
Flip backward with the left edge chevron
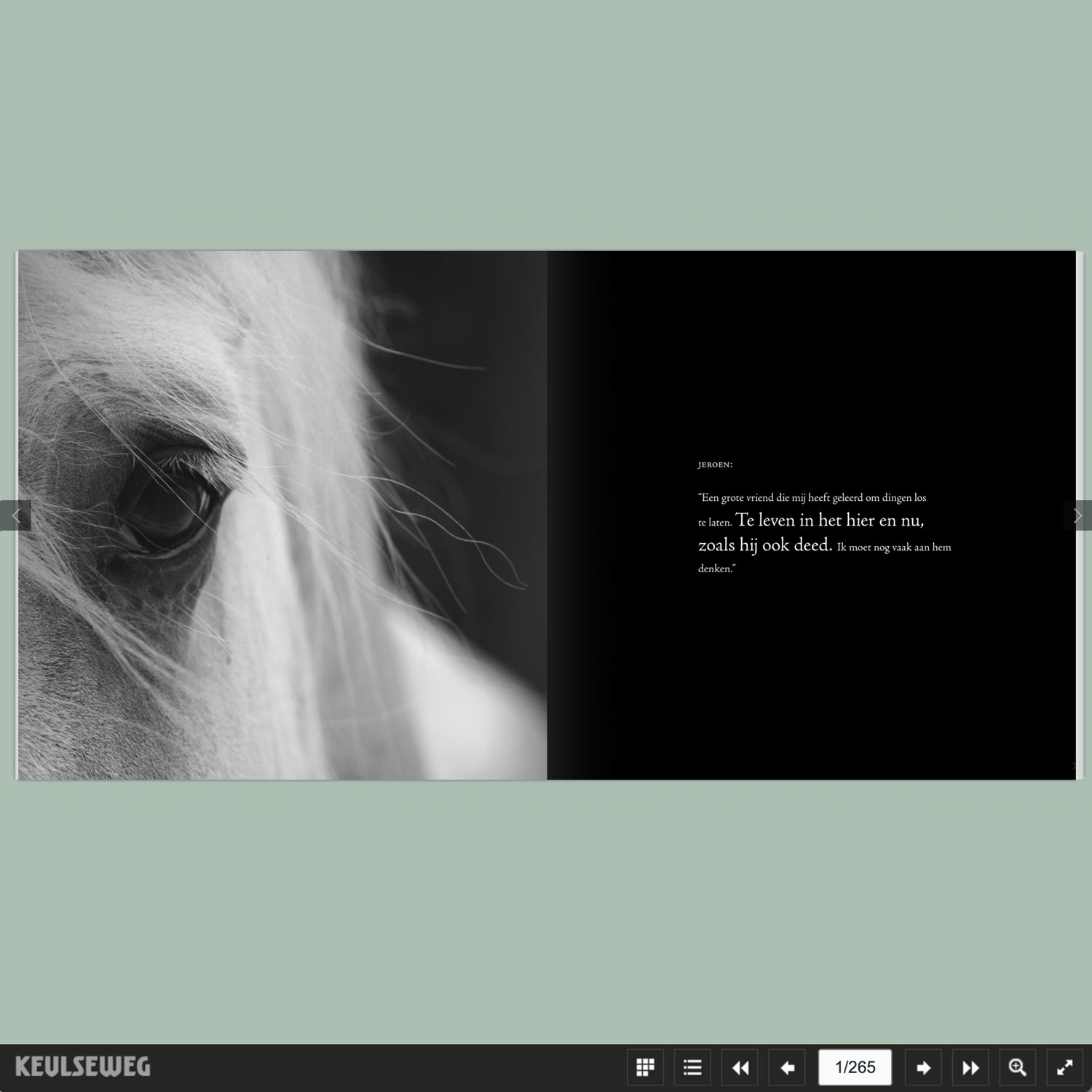pyautogui.click(x=15, y=515)
